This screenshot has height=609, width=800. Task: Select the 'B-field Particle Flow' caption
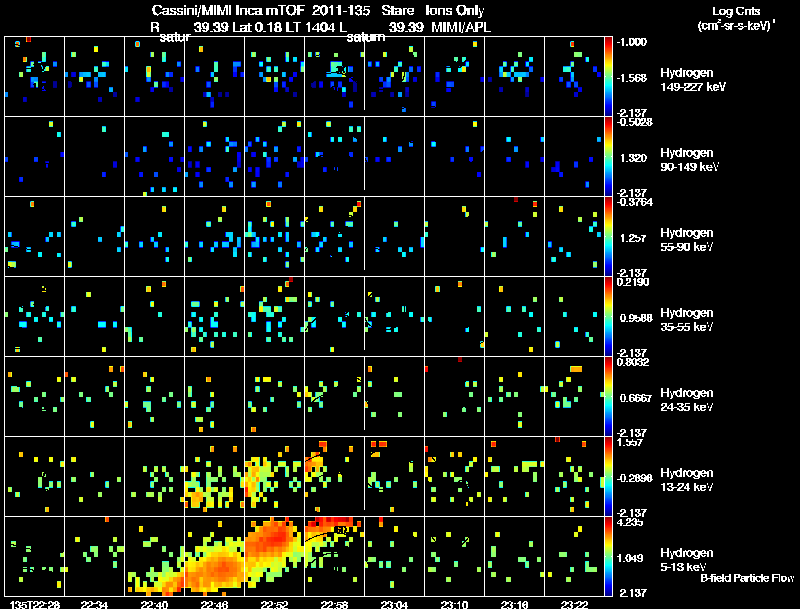747,578
